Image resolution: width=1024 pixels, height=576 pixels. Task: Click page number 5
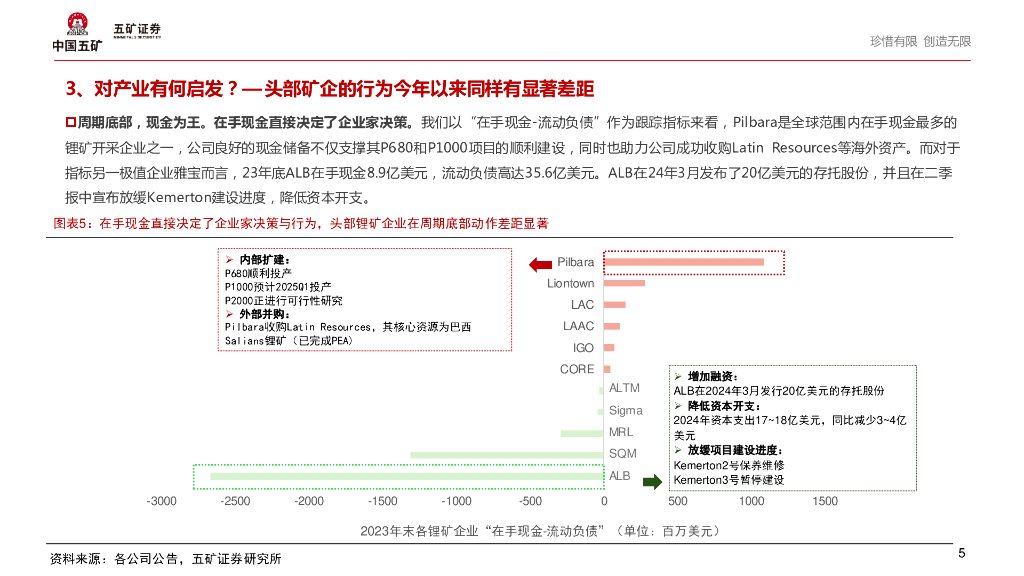pyautogui.click(x=961, y=554)
